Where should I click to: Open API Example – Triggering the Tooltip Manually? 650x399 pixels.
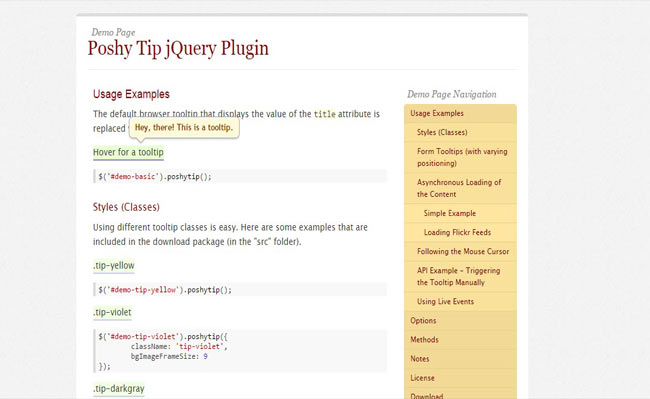click(460, 277)
